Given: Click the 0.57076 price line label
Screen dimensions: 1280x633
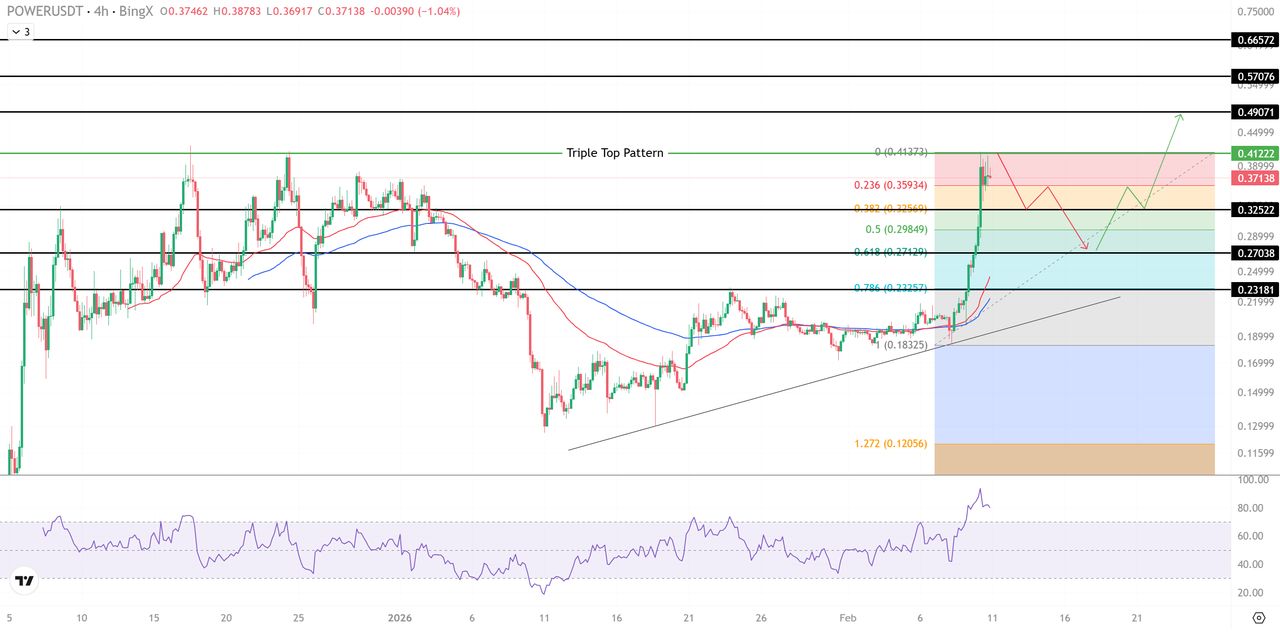Looking at the screenshot, I should tap(1255, 76).
